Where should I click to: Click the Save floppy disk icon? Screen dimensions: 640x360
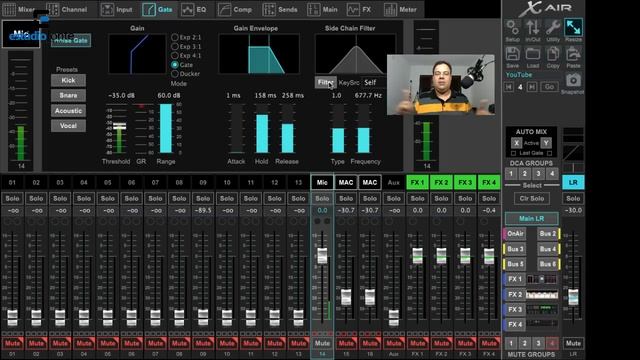512,54
